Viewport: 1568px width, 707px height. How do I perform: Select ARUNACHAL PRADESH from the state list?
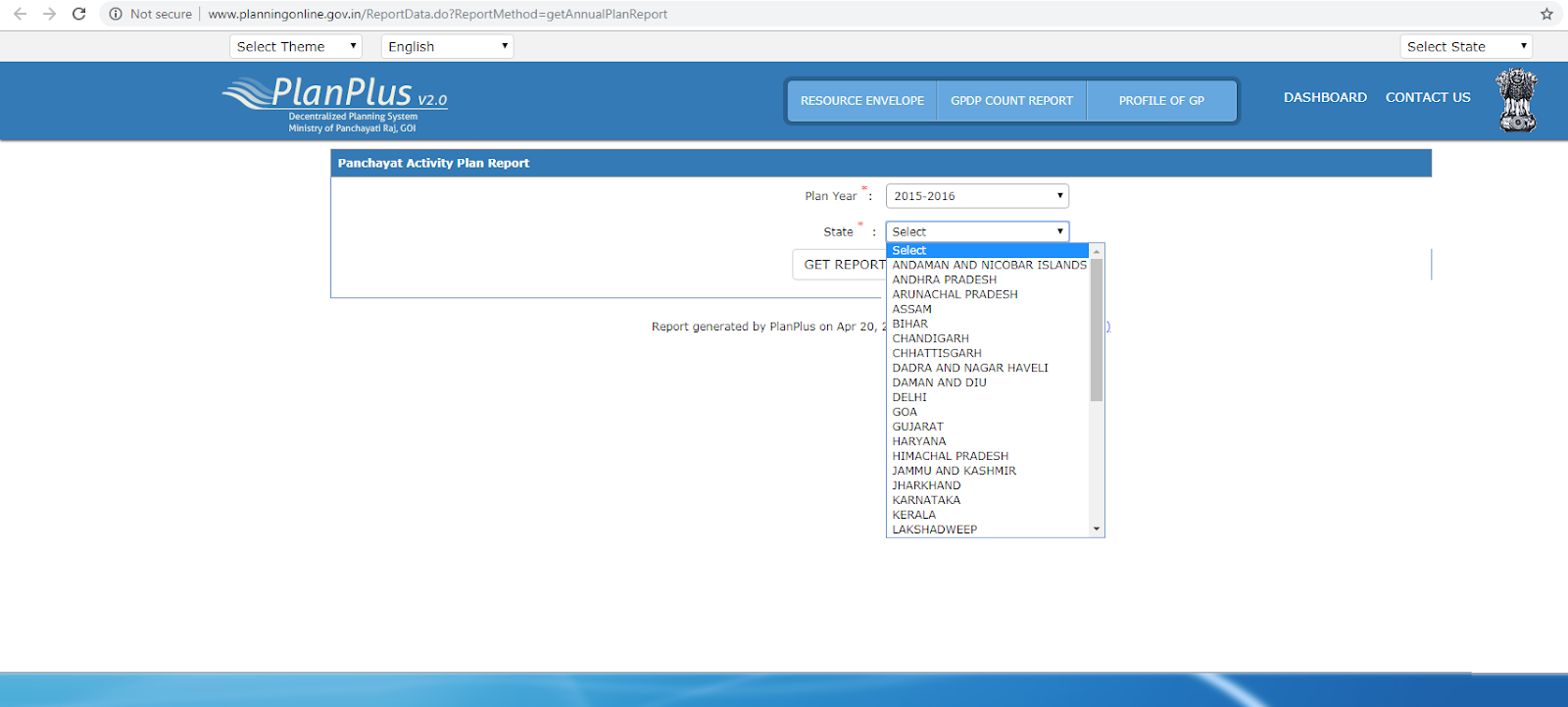pos(987,294)
